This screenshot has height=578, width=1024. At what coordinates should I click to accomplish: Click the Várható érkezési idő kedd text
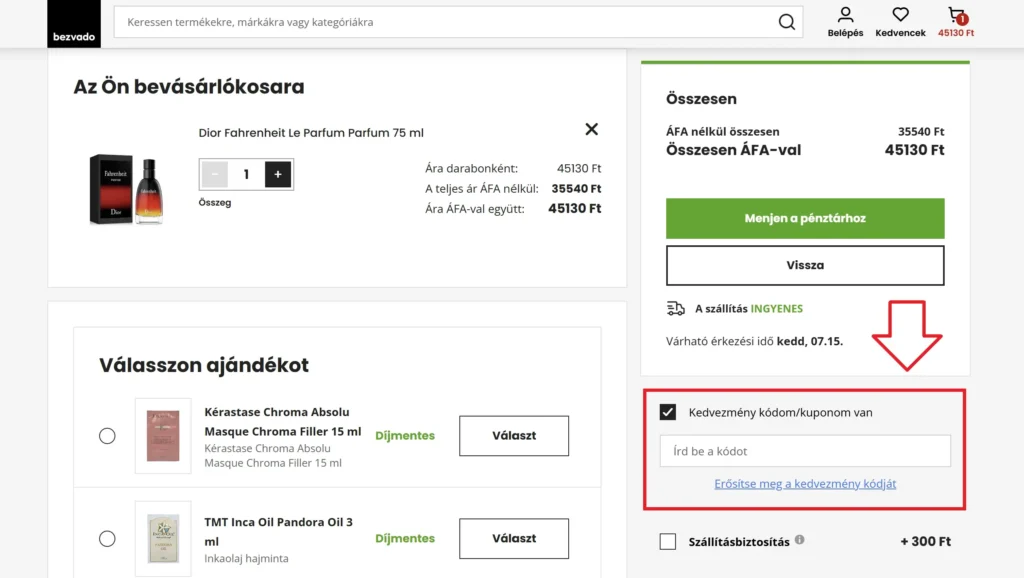pyautogui.click(x=754, y=342)
